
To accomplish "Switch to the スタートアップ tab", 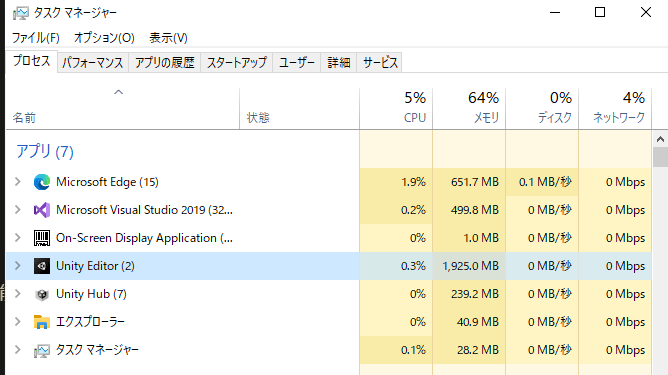I will (237, 63).
